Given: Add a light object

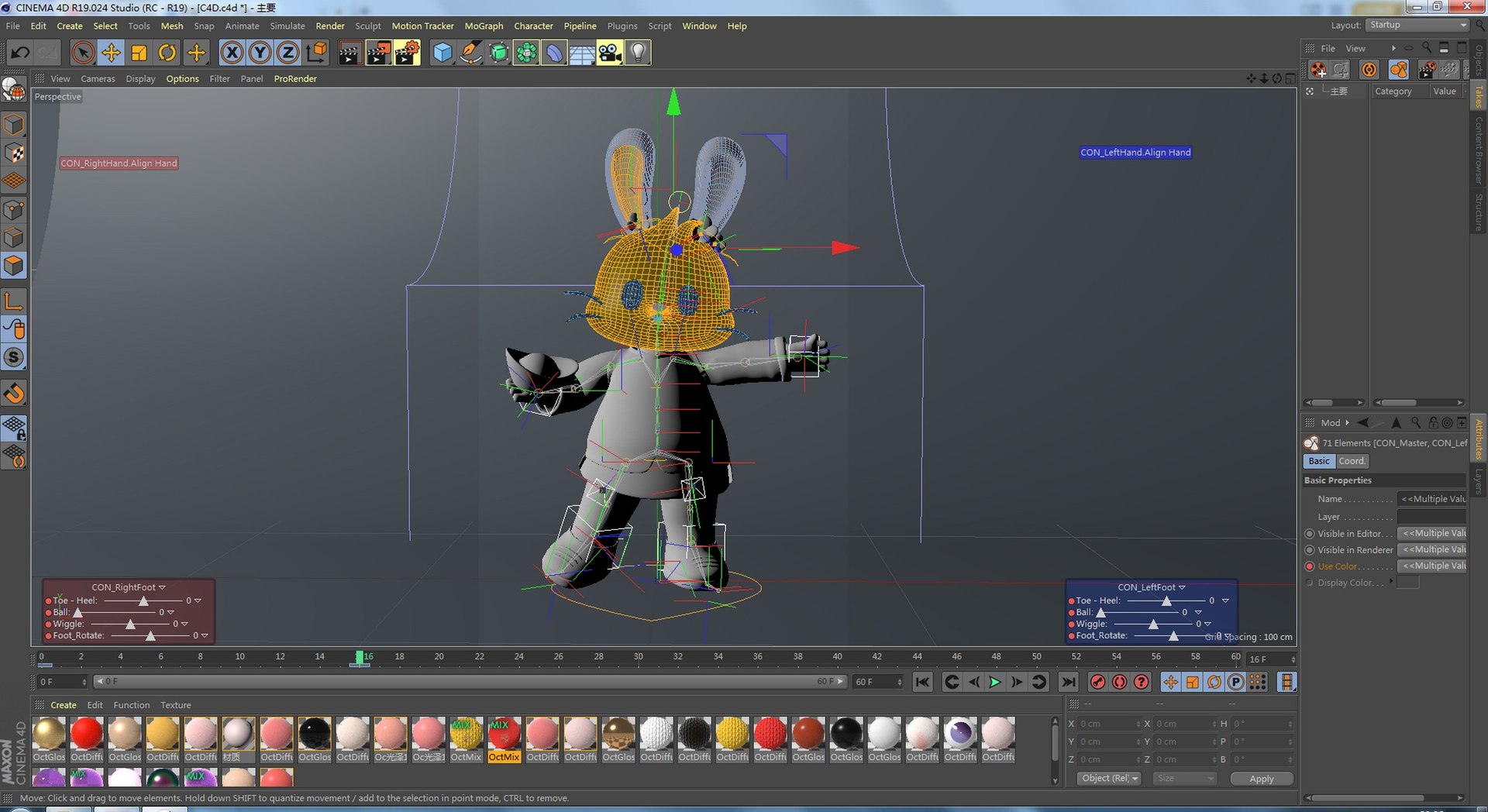Looking at the screenshot, I should pyautogui.click(x=638, y=53).
